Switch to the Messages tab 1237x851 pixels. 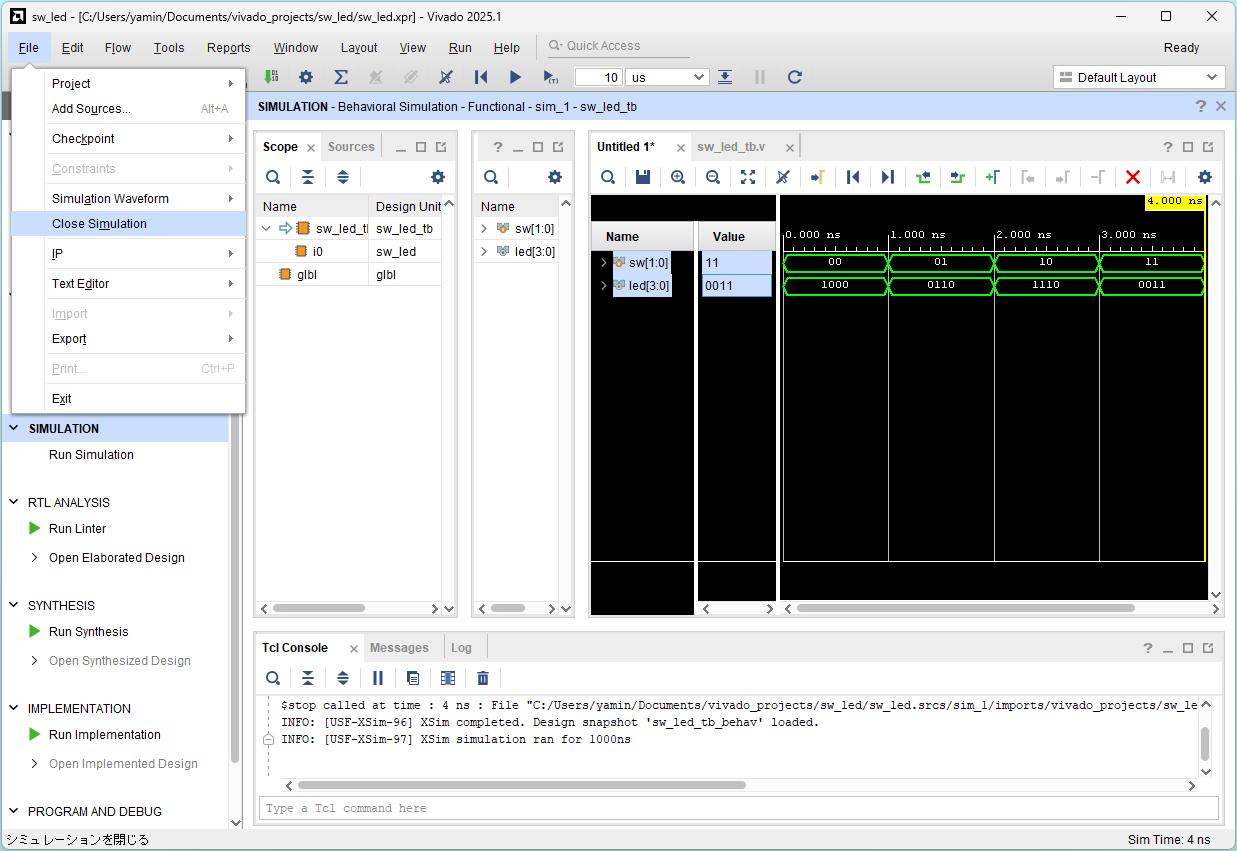pos(399,648)
